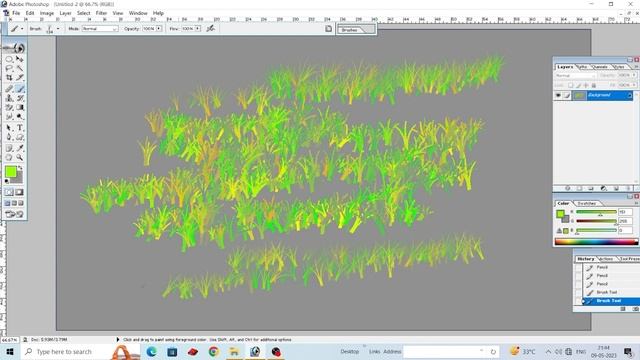Open the Mode Normal dropdown
Viewport: 640px width, 360px height.
click(100, 29)
